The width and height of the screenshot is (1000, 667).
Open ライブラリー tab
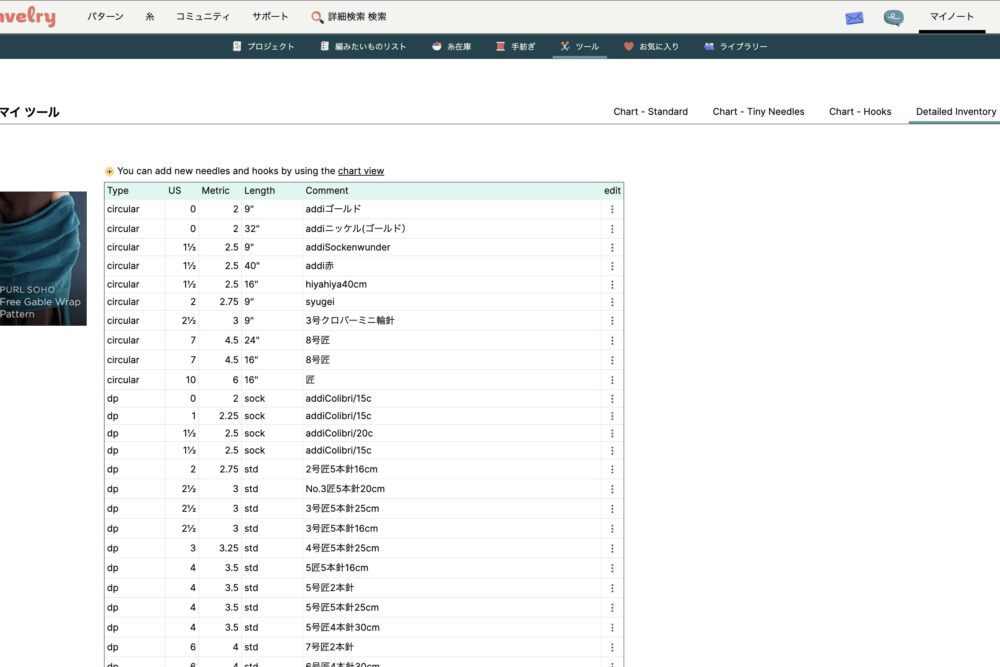[x=735, y=47]
